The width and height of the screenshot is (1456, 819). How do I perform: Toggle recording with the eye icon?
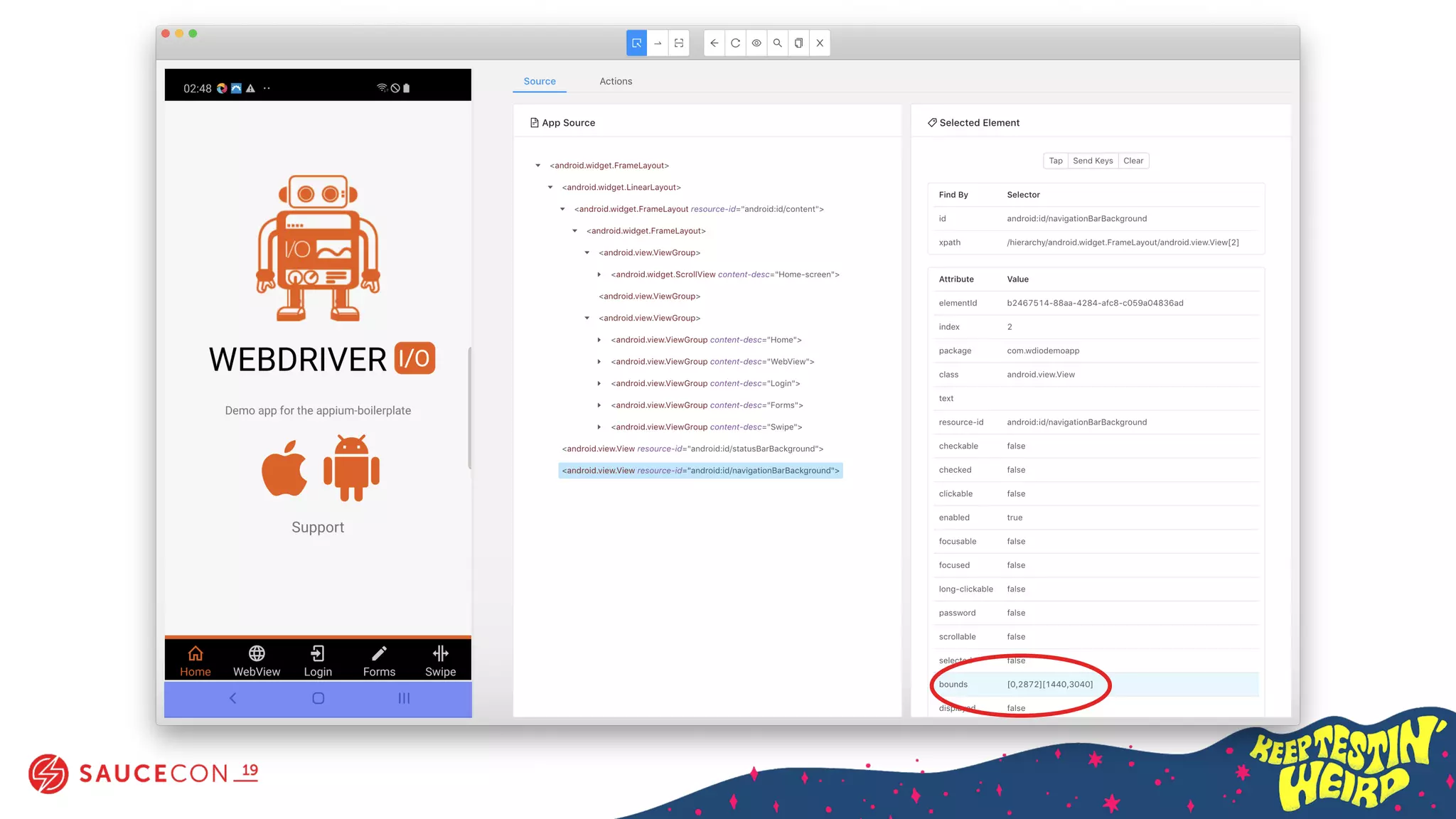coord(756,43)
